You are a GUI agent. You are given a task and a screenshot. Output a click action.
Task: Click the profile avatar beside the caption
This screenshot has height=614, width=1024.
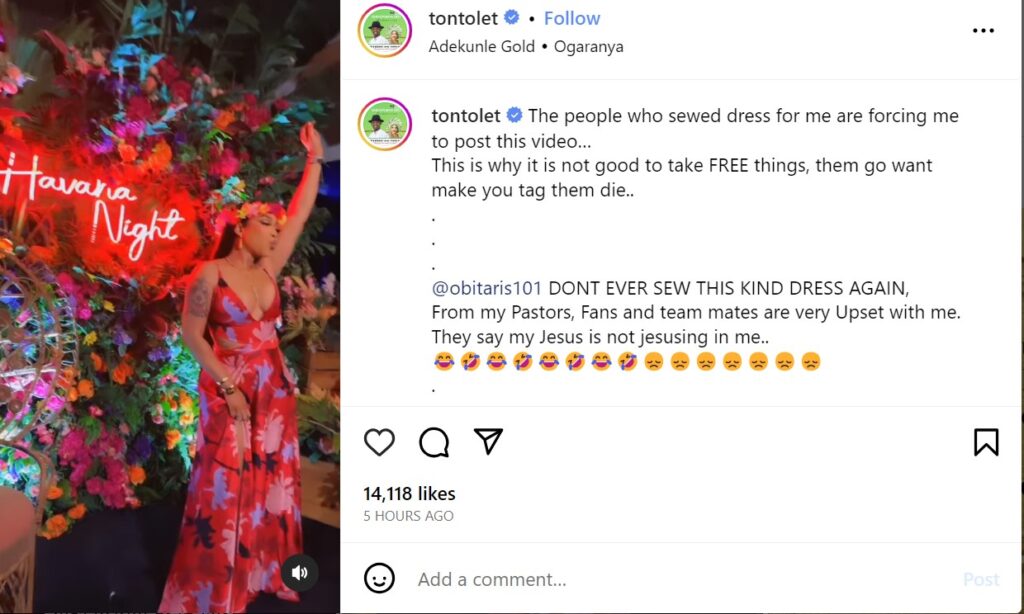384,125
